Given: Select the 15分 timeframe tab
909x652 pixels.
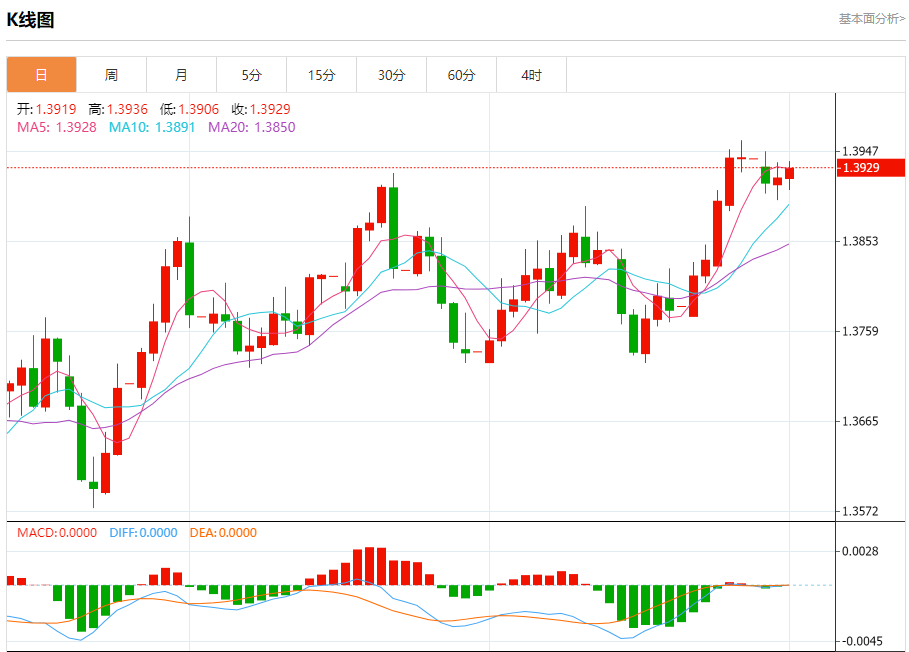Looking at the screenshot, I should click(x=321, y=75).
